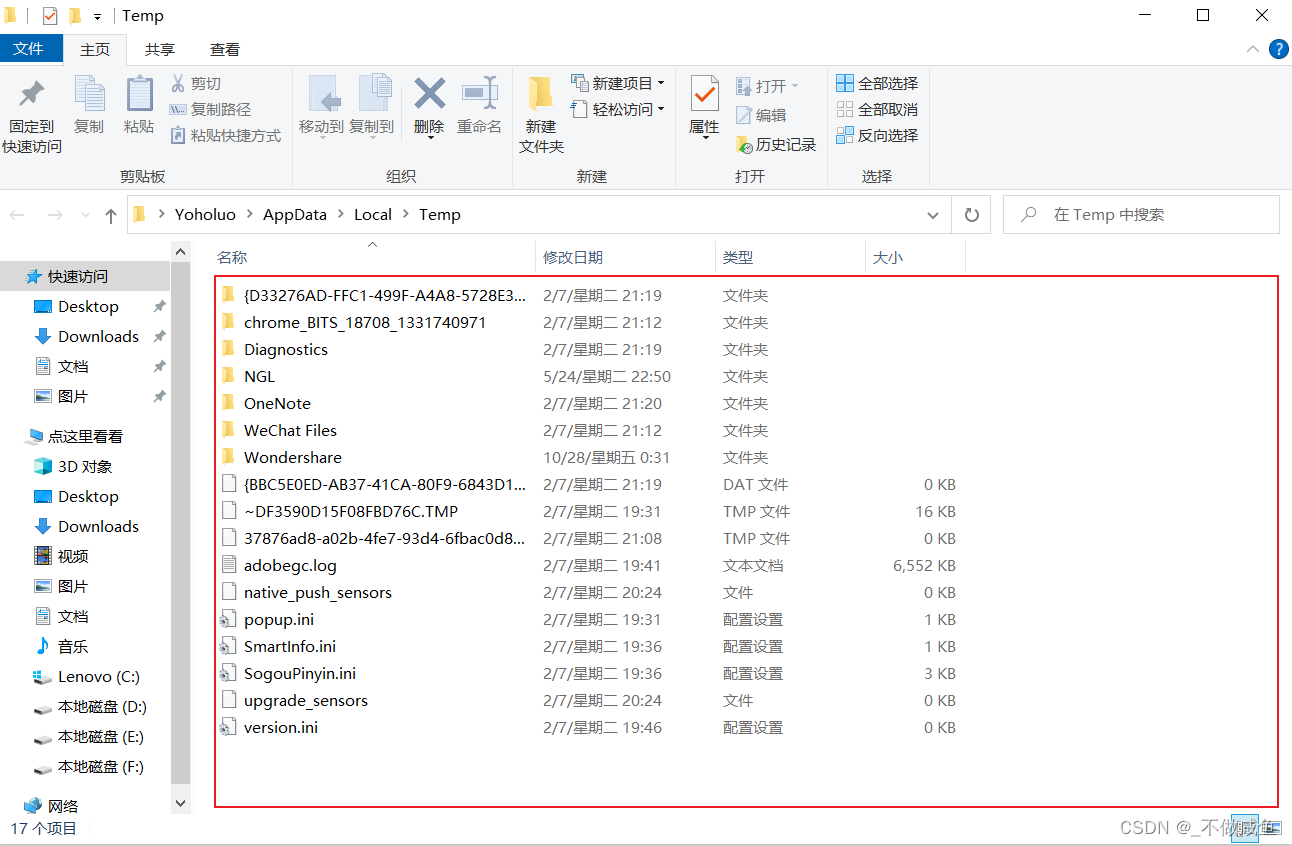Create a New folder (新建文件夹)
Screen dimensions: 1292x846
(x=541, y=116)
